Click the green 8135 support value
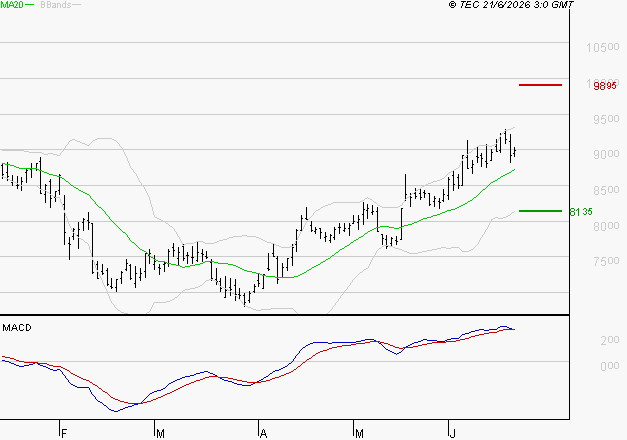This screenshot has height=440, width=627. pyautogui.click(x=581, y=212)
